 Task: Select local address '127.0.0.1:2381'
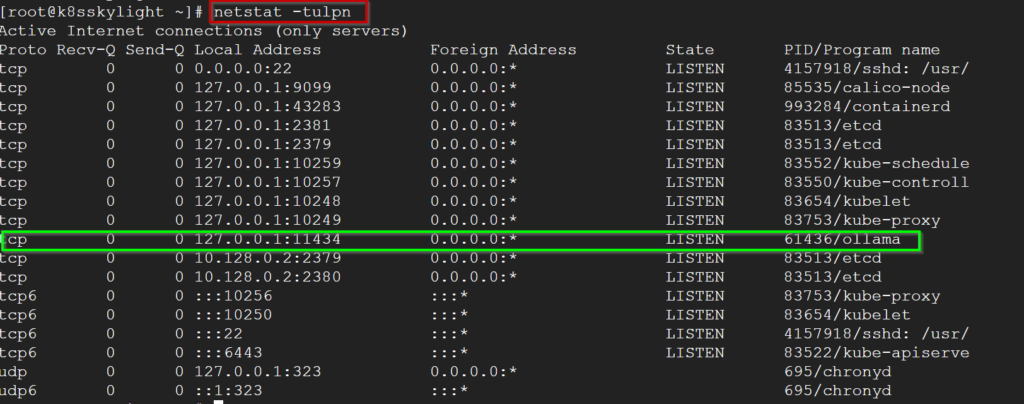coord(263,125)
